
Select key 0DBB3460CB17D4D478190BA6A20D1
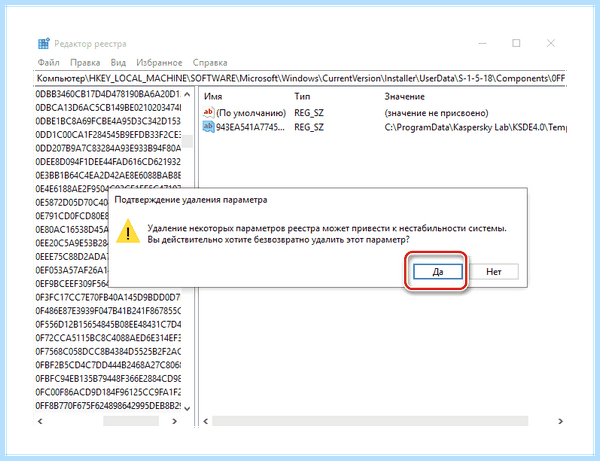pos(108,94)
